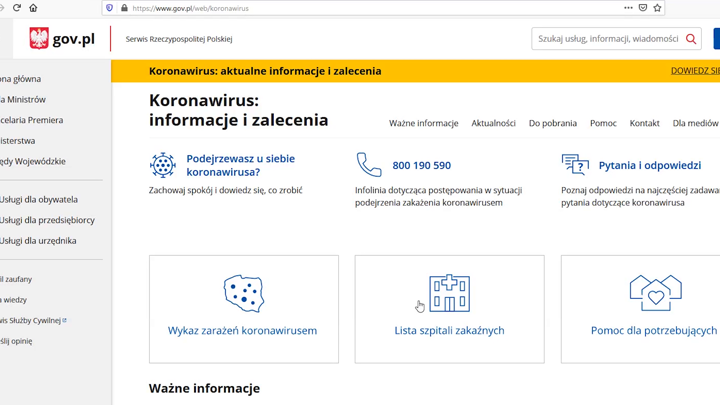Click the infectious hospitals building icon
Screen dimensions: 720x405
449,293
